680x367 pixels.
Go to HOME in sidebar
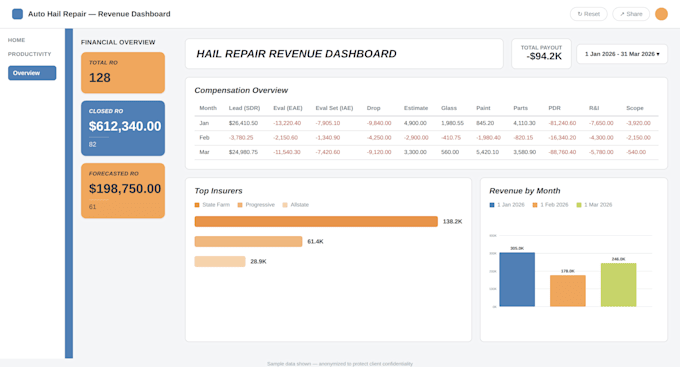coord(16,40)
